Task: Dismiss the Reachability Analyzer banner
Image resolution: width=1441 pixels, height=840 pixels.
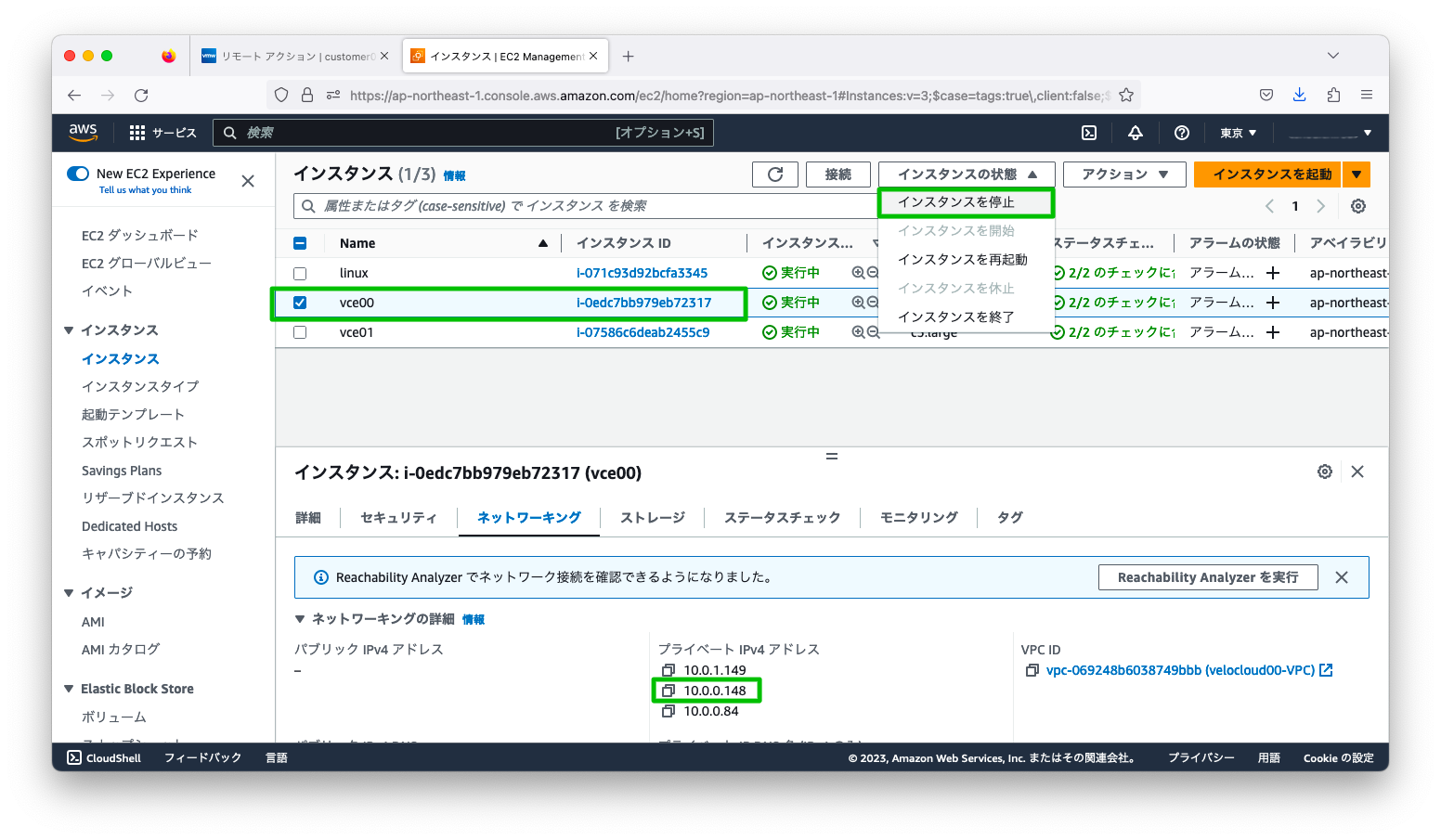Action: click(1342, 577)
